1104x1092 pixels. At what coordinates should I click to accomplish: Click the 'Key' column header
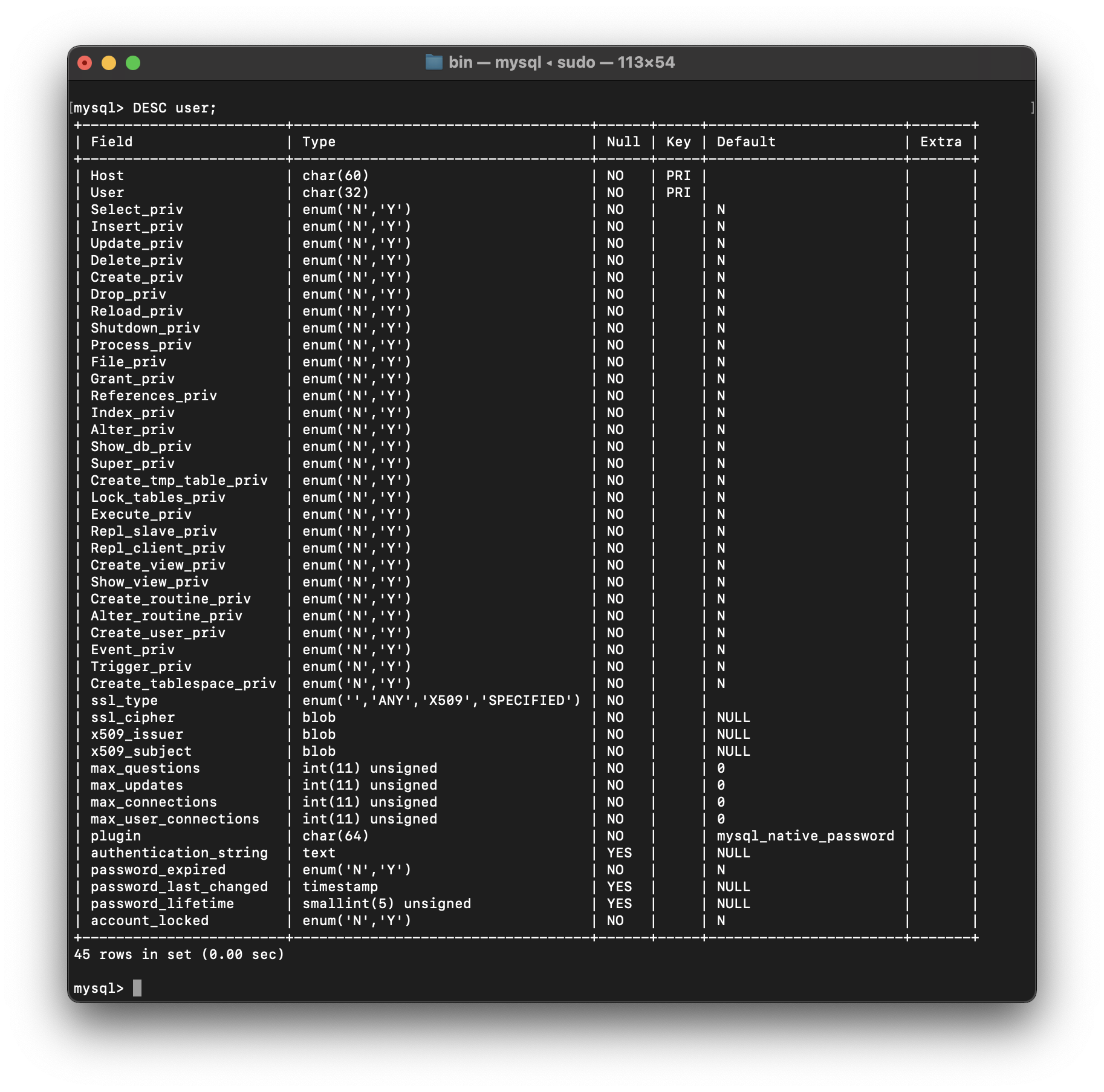(678, 142)
